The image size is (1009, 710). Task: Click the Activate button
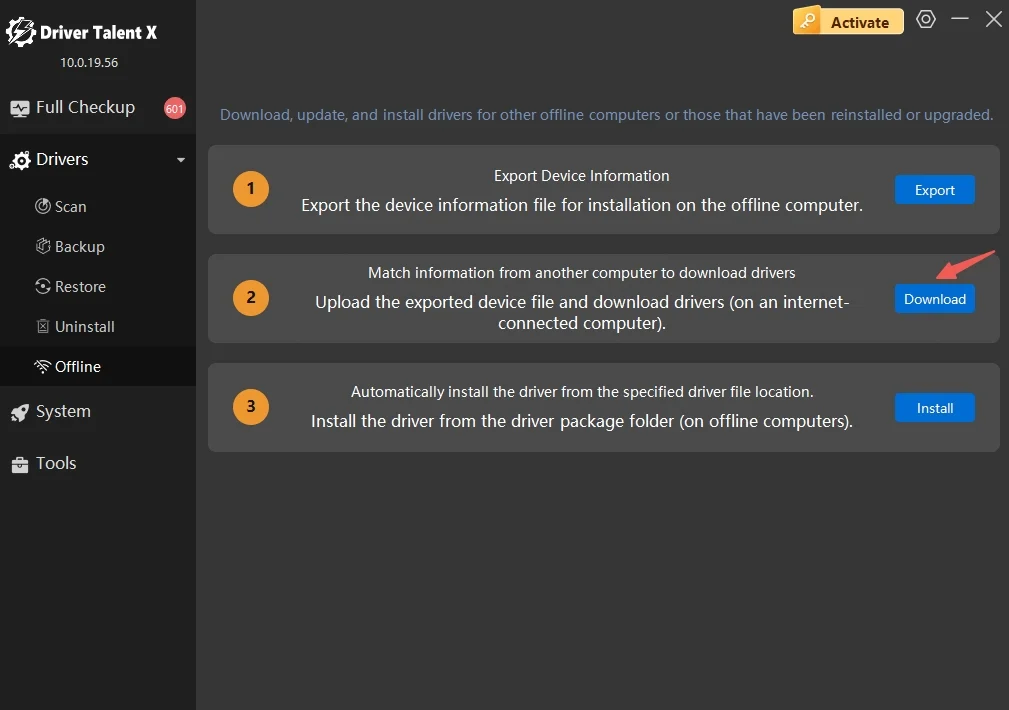(x=848, y=22)
